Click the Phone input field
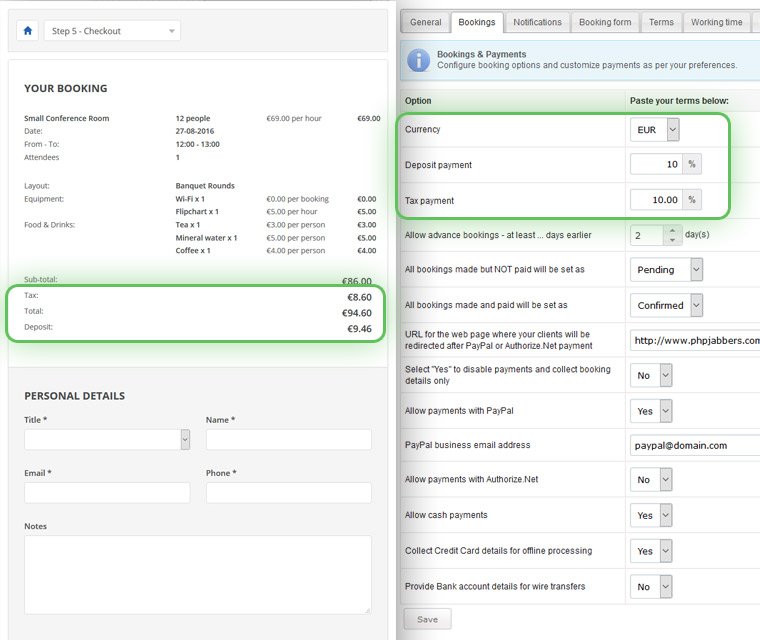Viewport: 760px width, 640px height. (289, 493)
